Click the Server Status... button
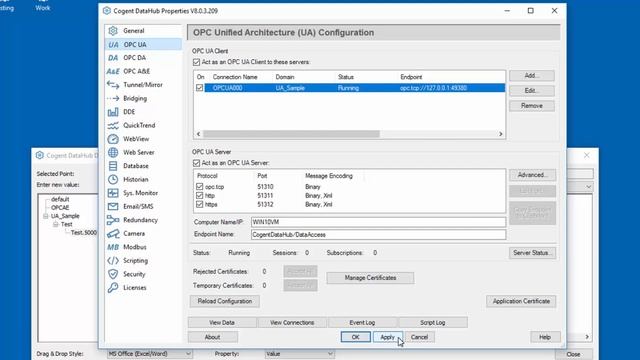This screenshot has width=640, height=360. tap(532, 253)
